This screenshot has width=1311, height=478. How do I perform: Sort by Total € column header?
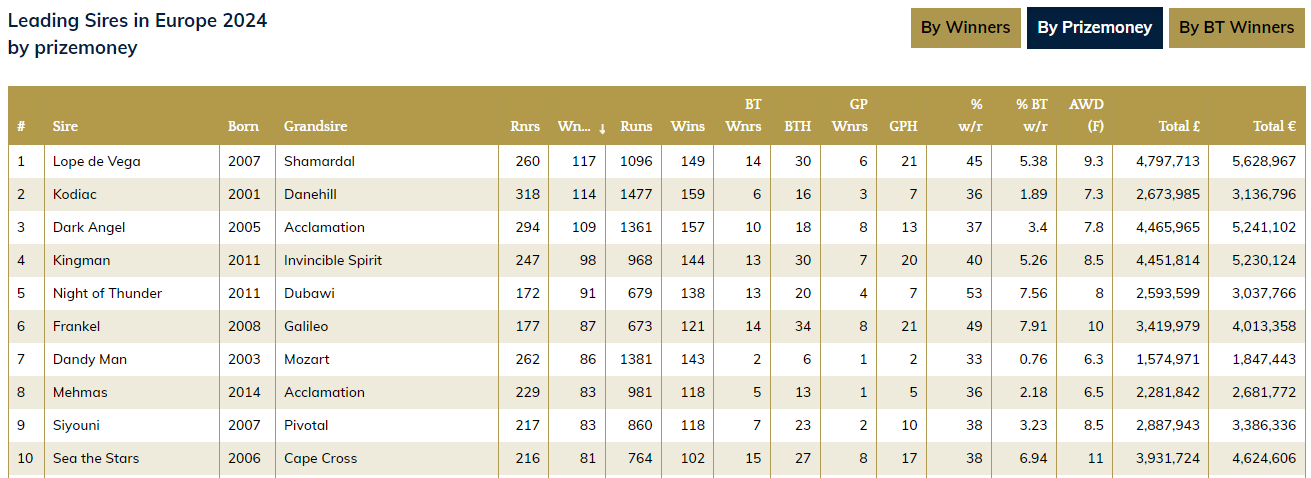click(1274, 127)
